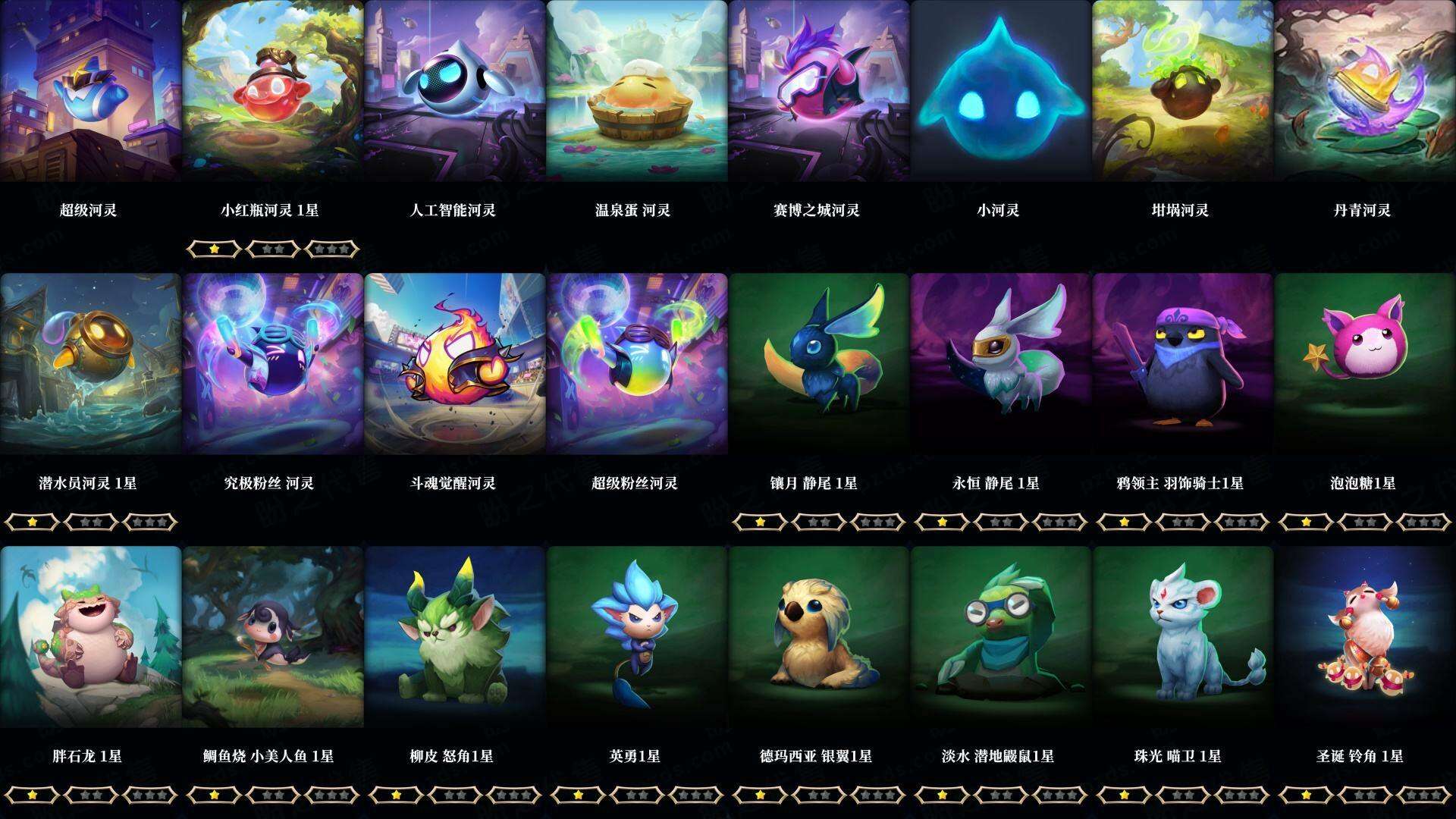The width and height of the screenshot is (1456, 819).
Task: Select the 超级河灵 little legend portrait
Action: [90, 91]
